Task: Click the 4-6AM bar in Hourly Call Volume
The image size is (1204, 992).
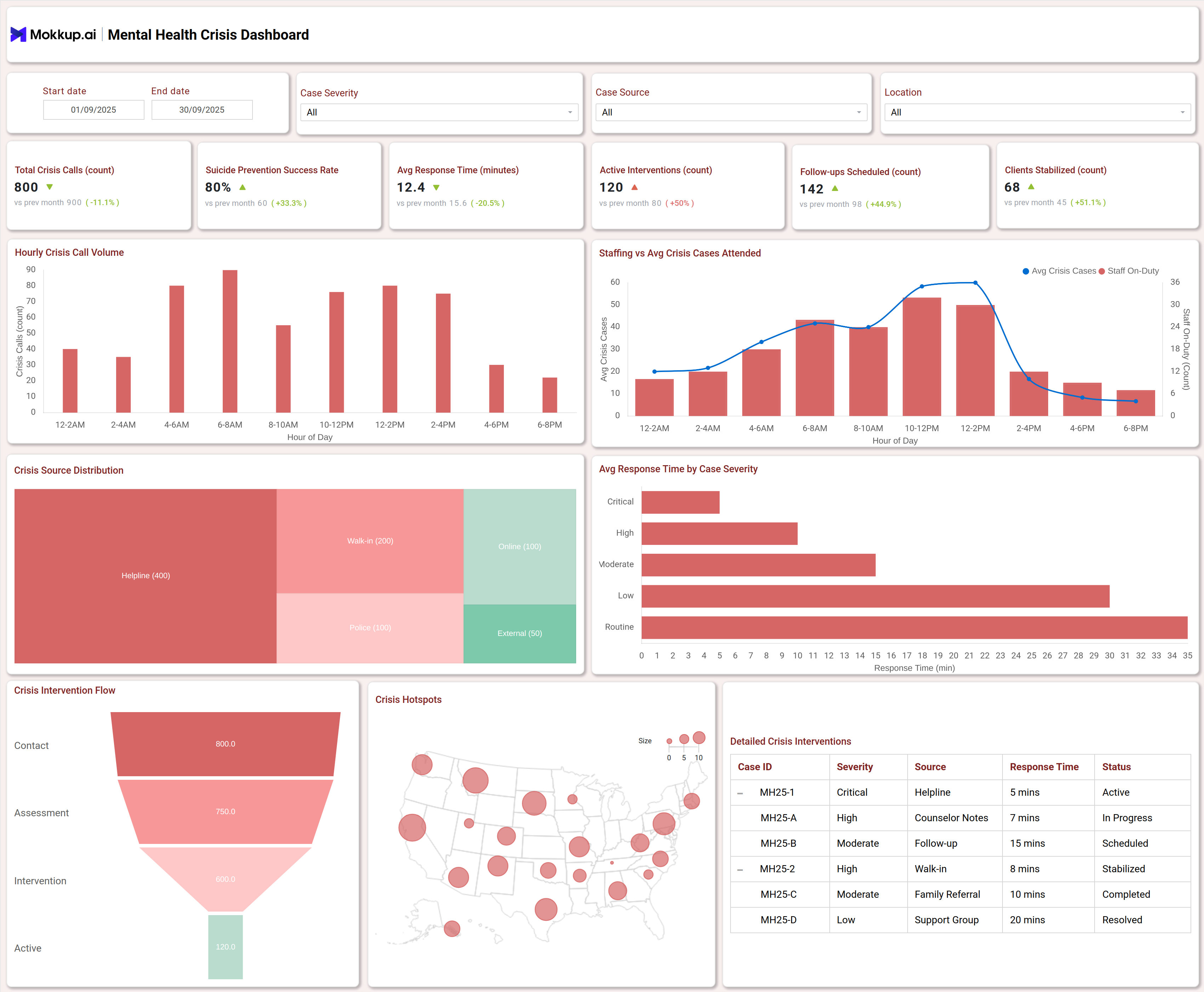Action: (176, 349)
